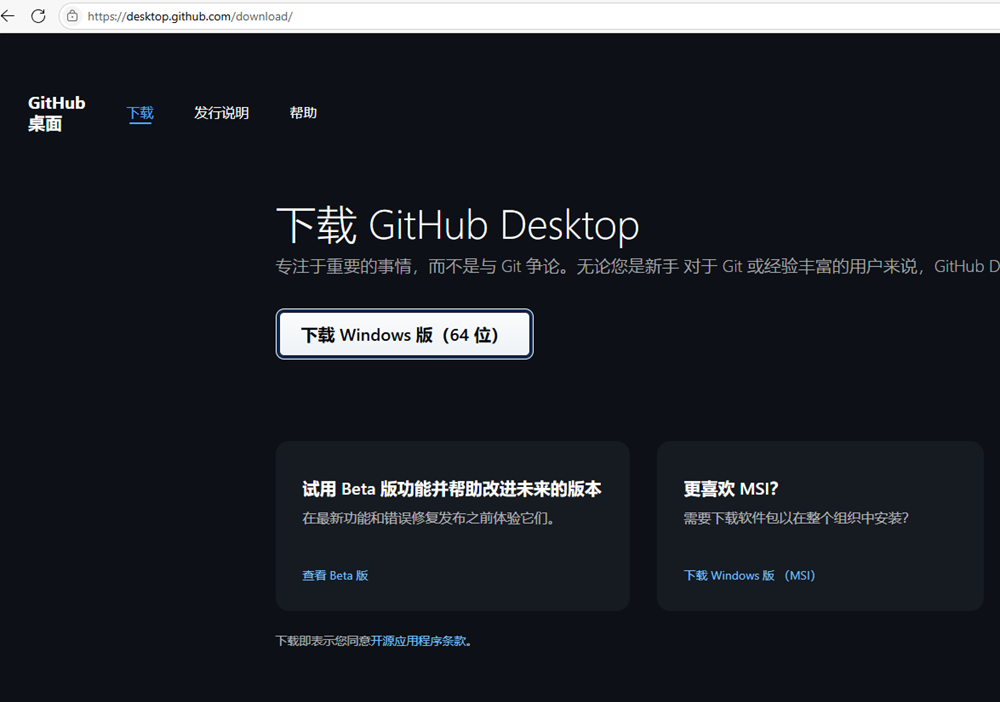Screen dimensions: 1000x702
Task: Click the 下载 GitHub Desktop heading
Action: click(457, 225)
